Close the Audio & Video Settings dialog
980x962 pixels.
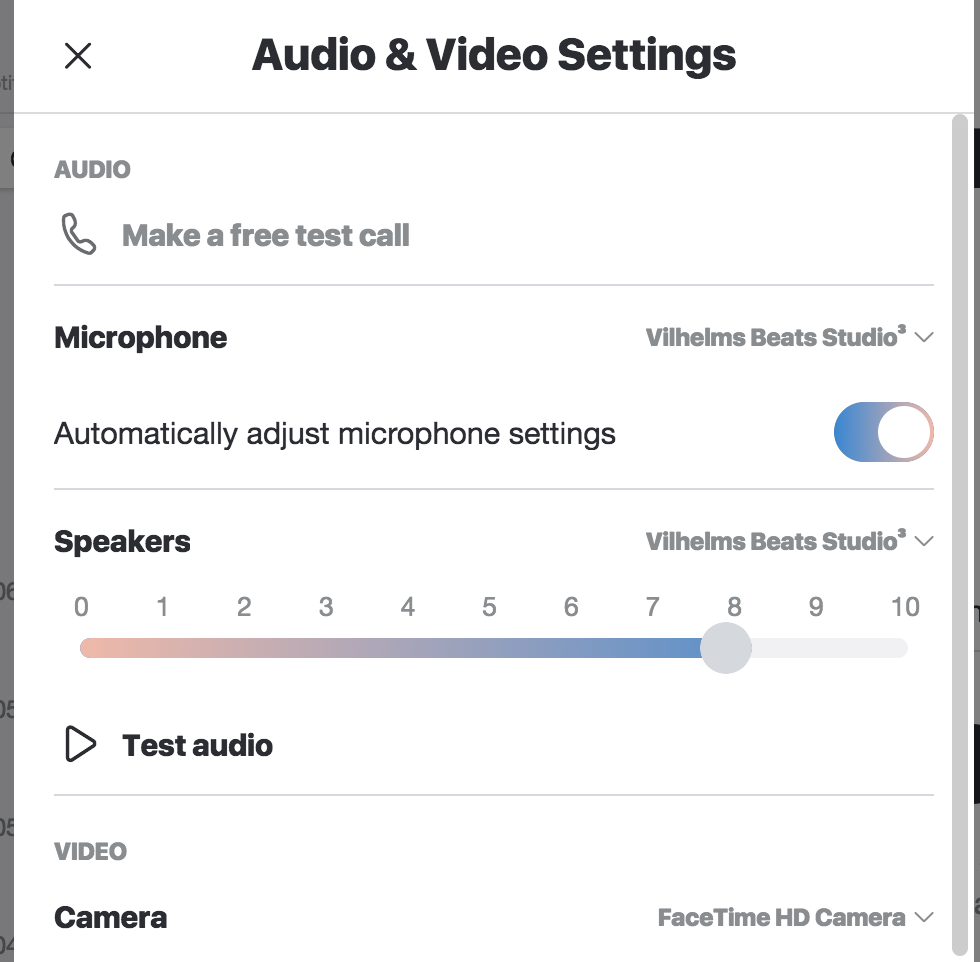click(78, 56)
